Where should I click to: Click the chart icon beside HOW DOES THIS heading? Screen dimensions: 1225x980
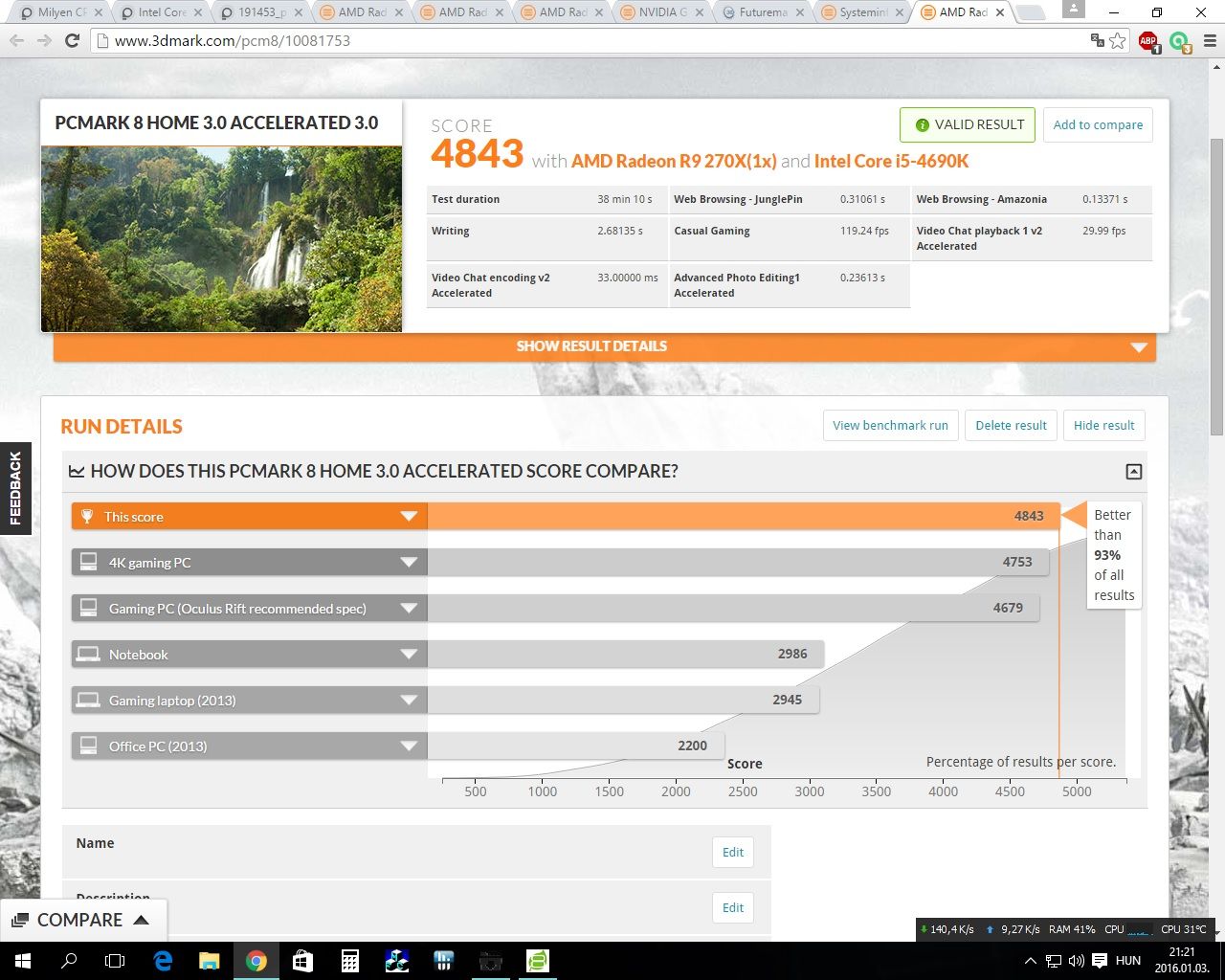[77, 471]
